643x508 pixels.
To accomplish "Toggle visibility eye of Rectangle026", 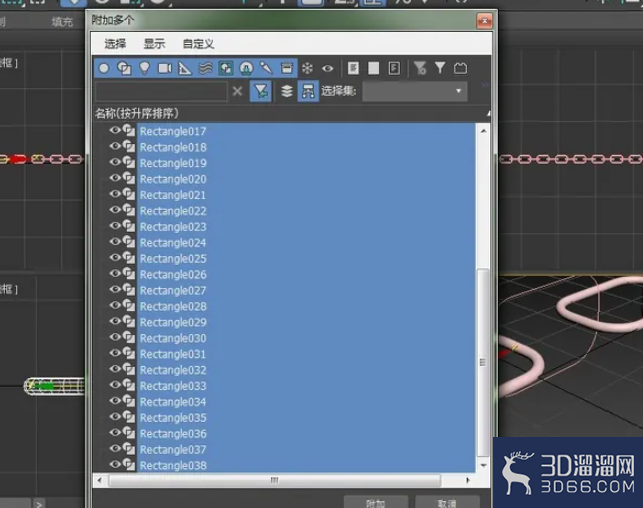I will (115, 273).
